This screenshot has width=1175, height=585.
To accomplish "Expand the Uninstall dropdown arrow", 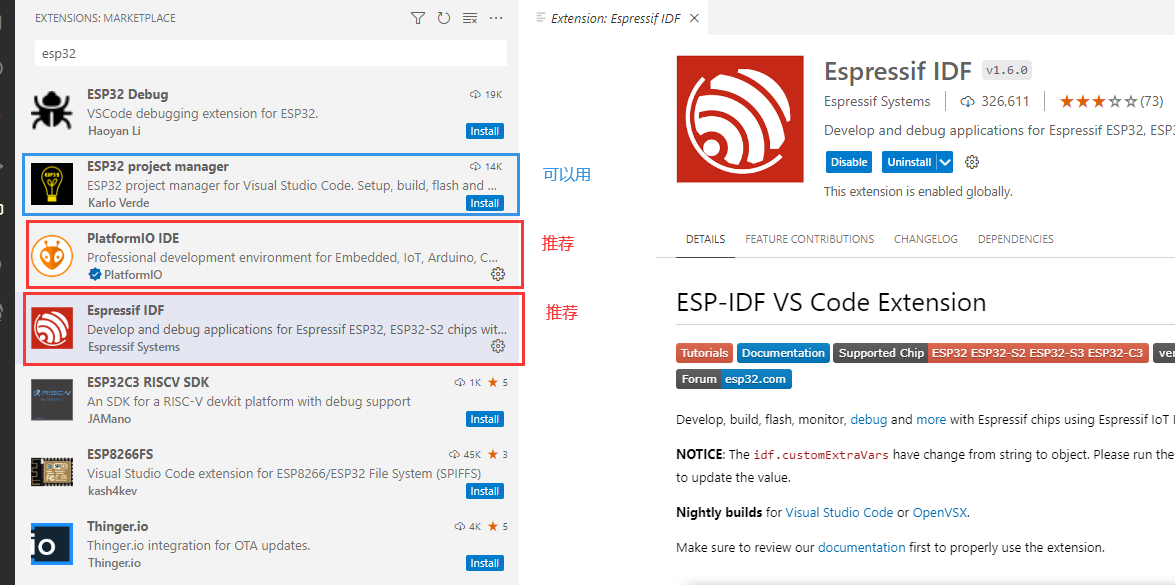I will tap(944, 162).
